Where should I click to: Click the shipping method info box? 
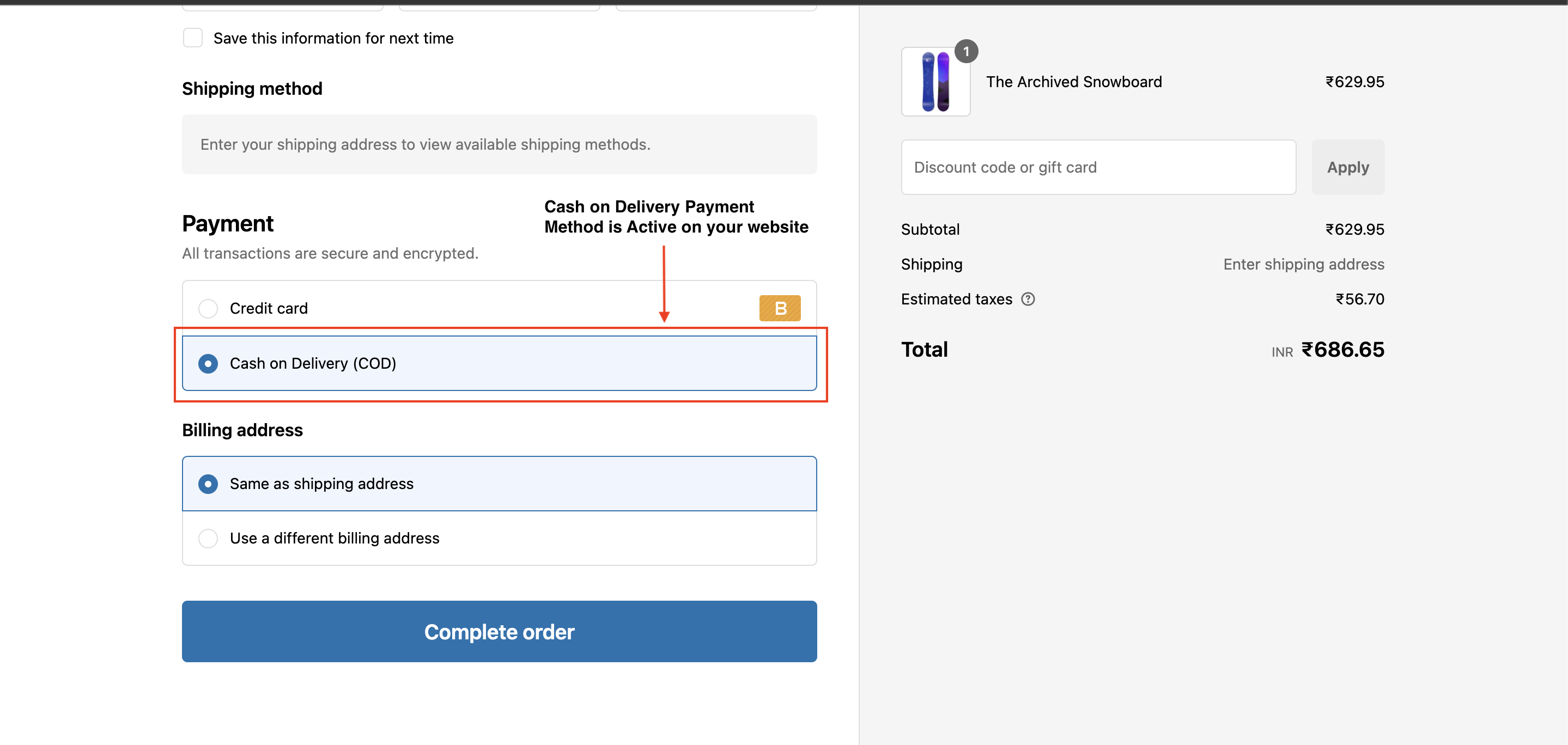click(499, 144)
